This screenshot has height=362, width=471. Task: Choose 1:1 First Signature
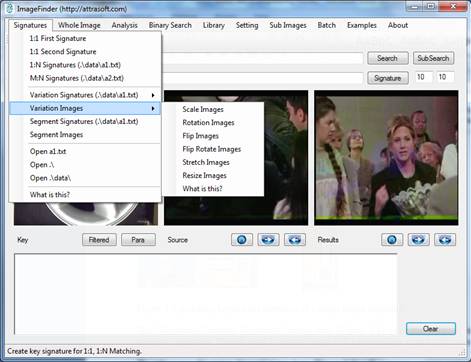[85, 38]
